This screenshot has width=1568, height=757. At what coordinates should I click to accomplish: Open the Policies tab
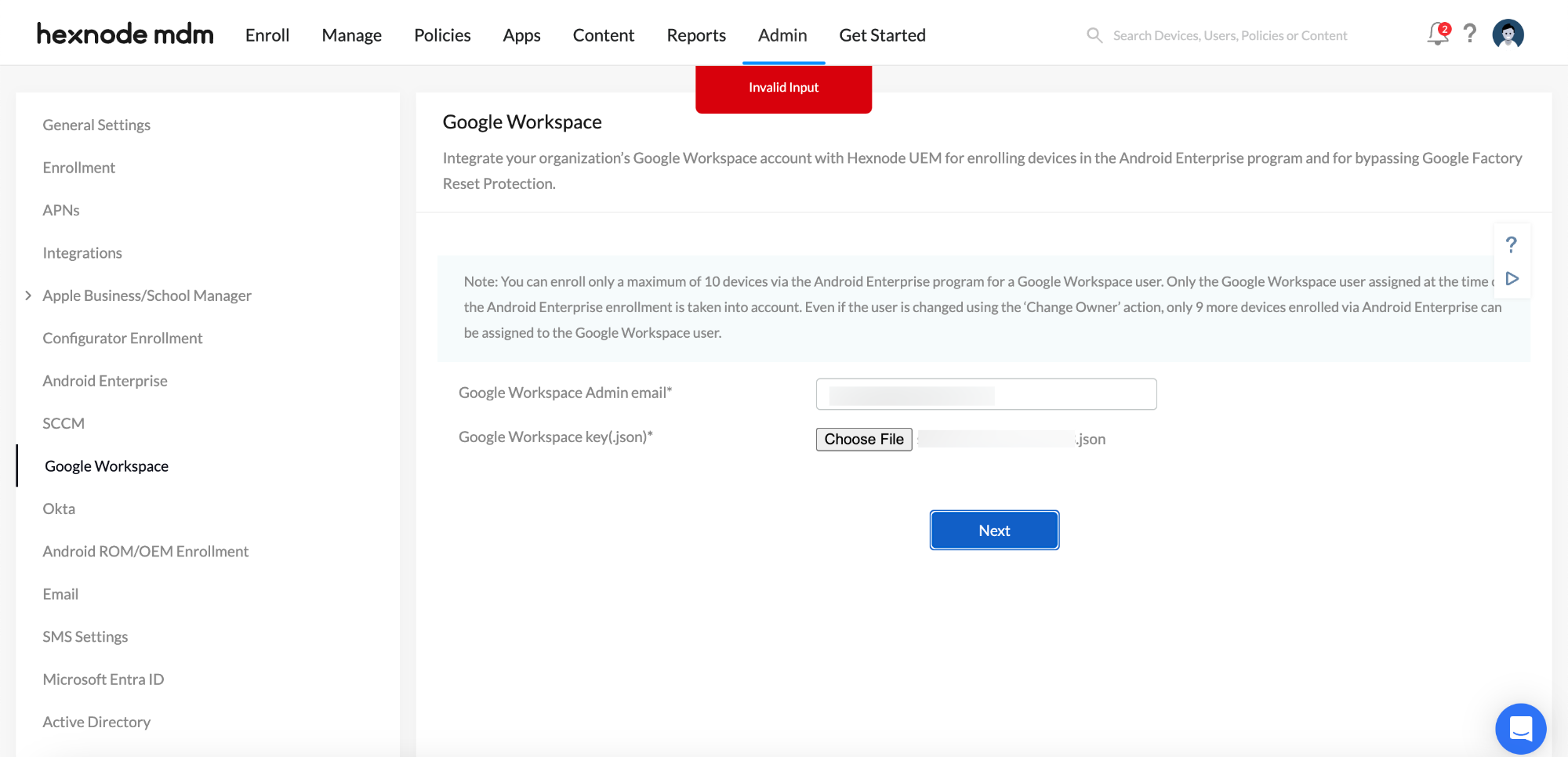pos(442,35)
